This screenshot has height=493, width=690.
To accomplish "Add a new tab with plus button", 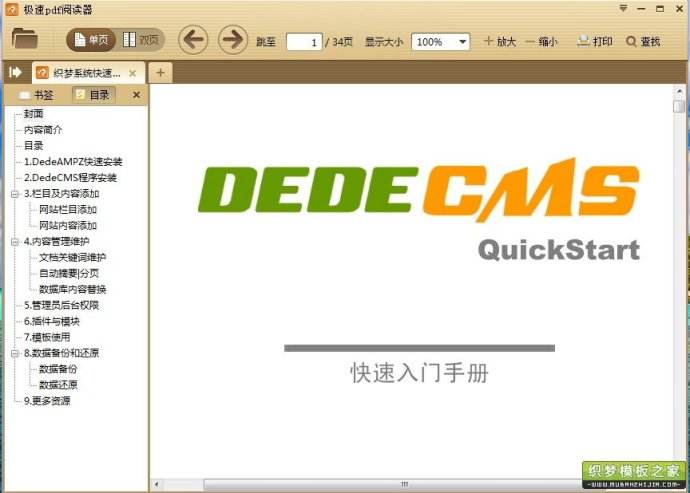I will (161, 73).
